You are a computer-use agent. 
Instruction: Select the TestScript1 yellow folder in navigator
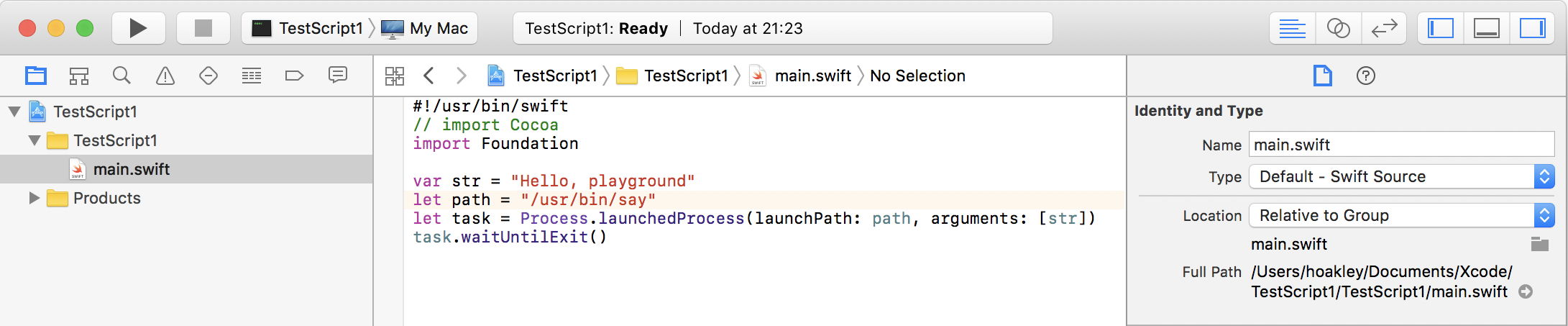115,140
